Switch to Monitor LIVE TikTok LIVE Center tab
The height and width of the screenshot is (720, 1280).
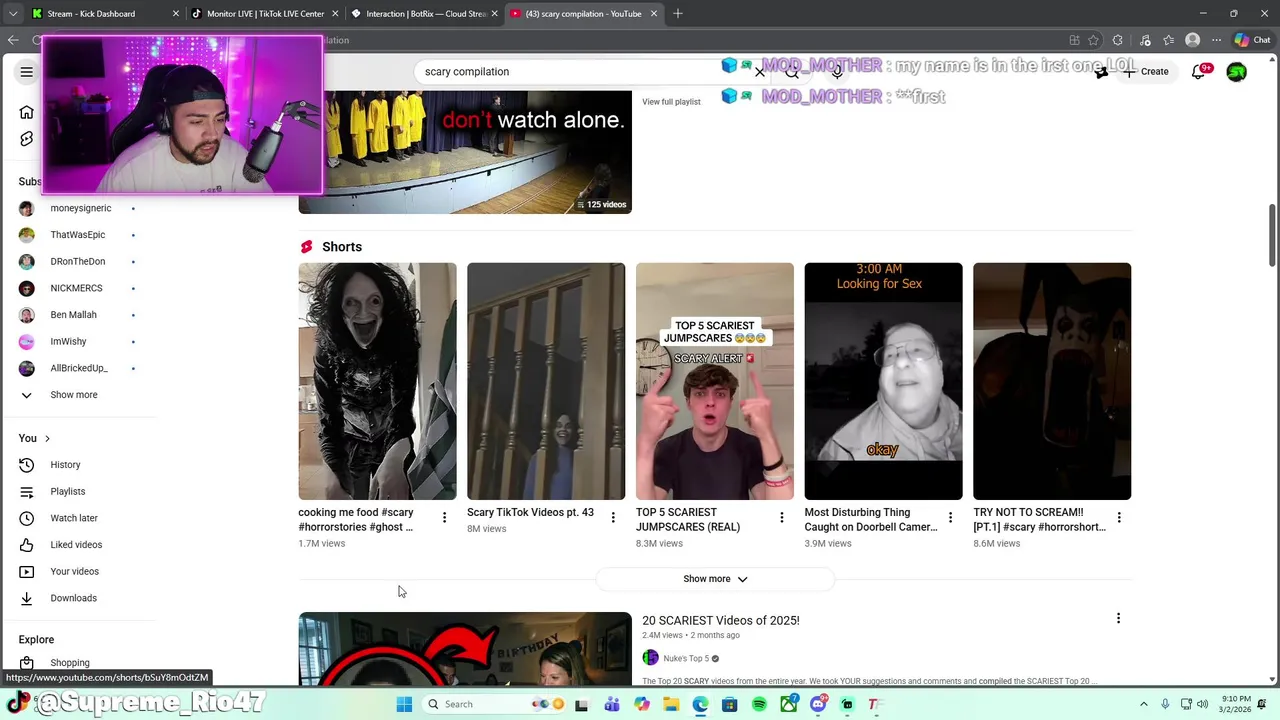264,14
